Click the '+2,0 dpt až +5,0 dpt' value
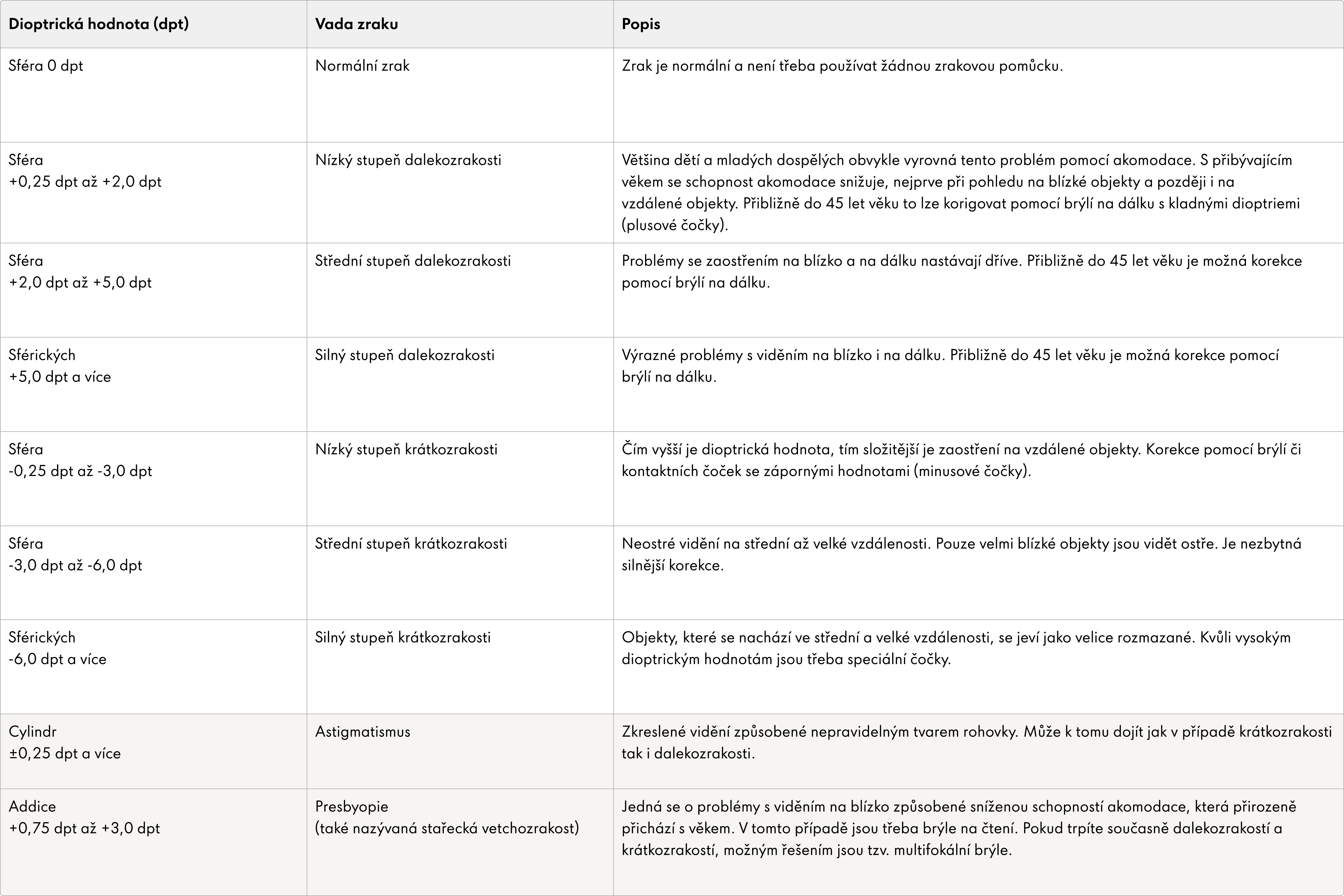The width and height of the screenshot is (1344, 896). [x=80, y=283]
